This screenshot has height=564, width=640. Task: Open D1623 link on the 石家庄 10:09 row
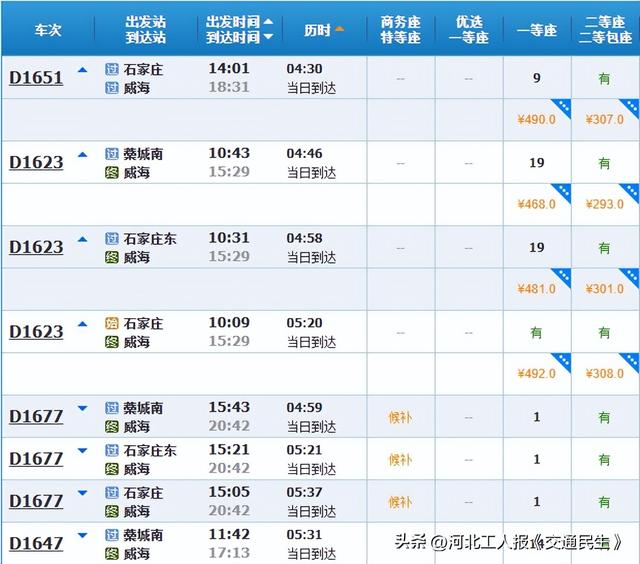click(x=36, y=332)
